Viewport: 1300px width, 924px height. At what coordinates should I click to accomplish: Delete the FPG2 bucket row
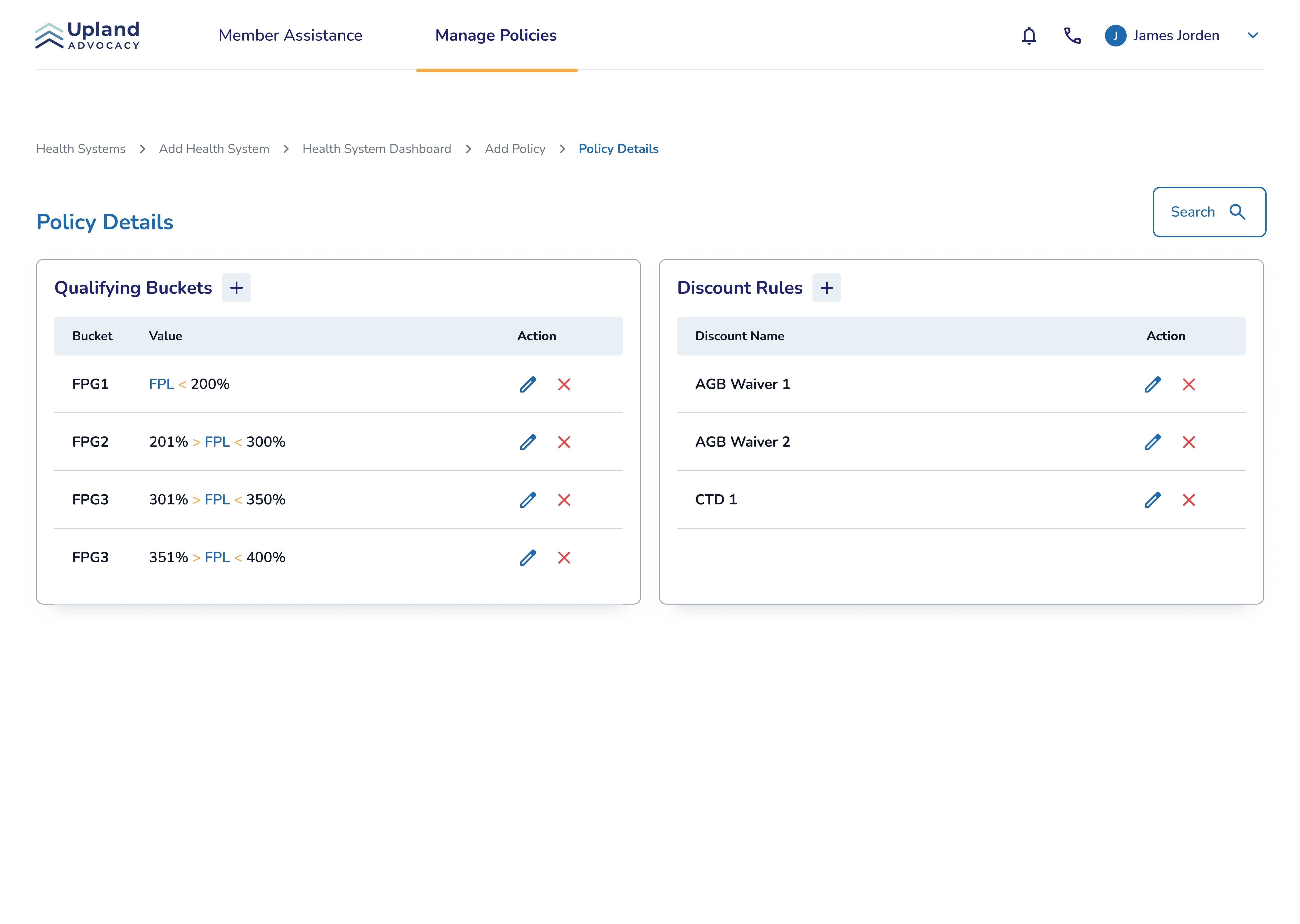(564, 442)
